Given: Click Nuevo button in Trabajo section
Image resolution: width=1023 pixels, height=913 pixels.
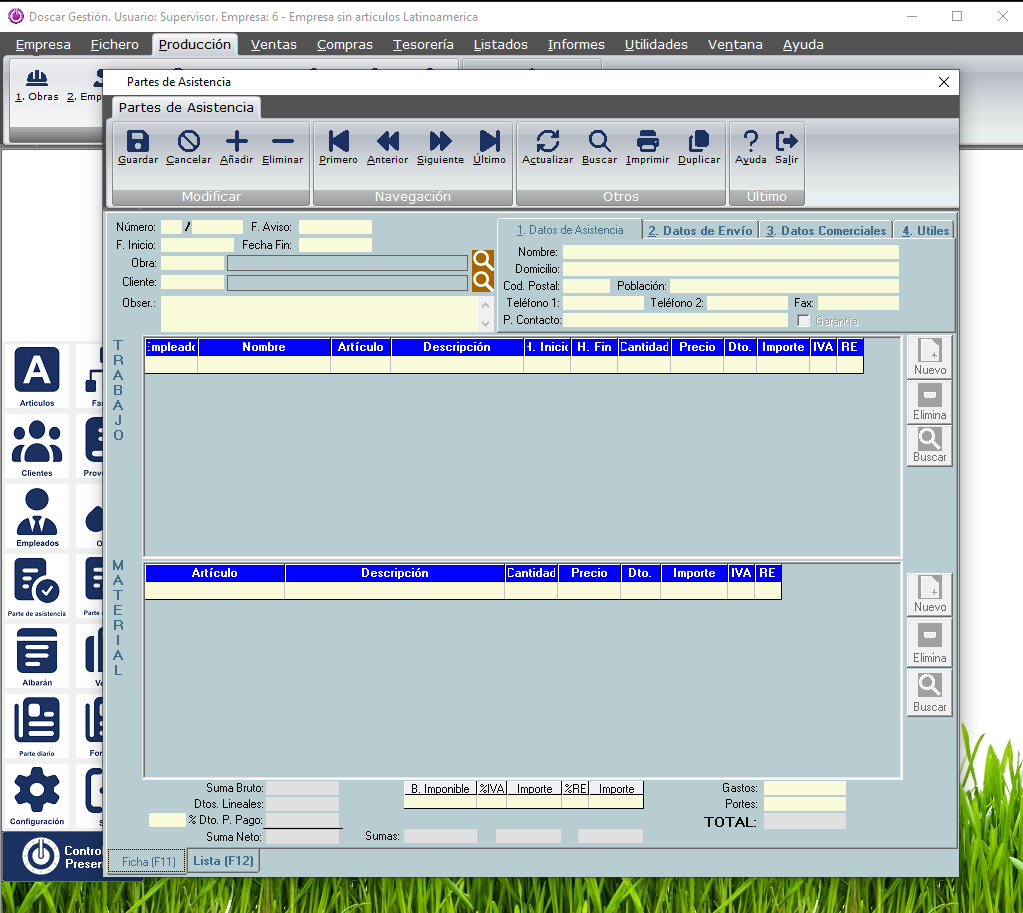Looking at the screenshot, I should pos(929,357).
